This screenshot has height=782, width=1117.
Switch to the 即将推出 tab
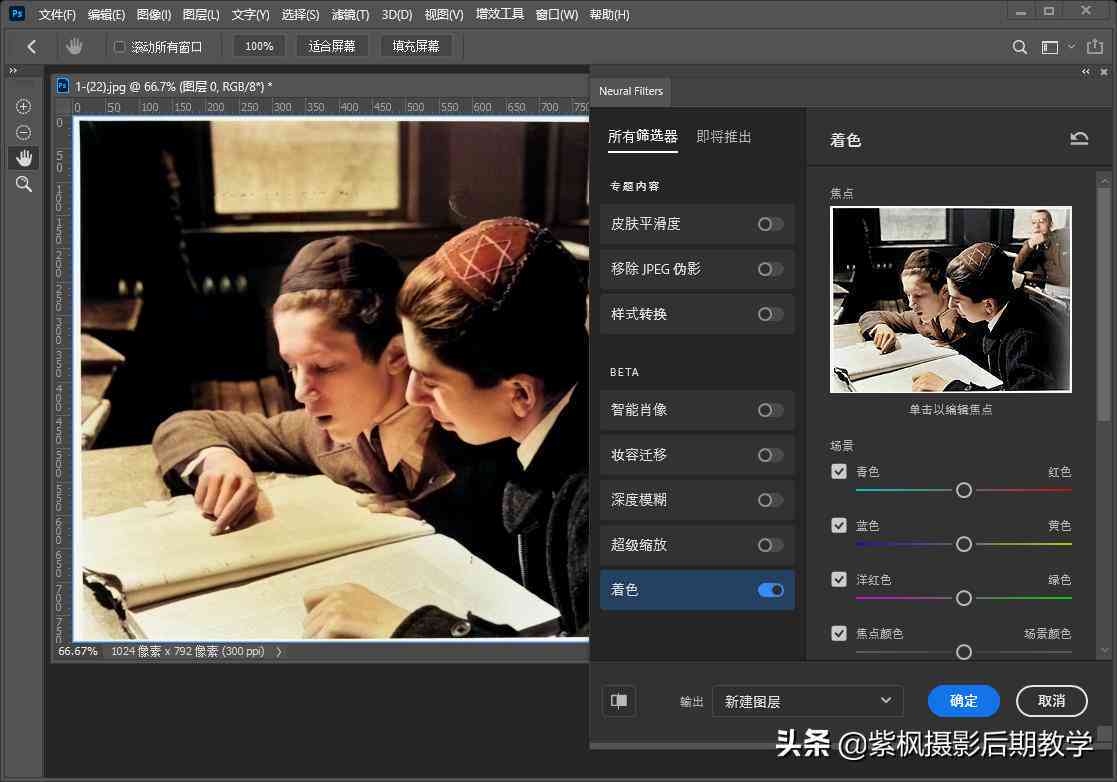(724, 136)
